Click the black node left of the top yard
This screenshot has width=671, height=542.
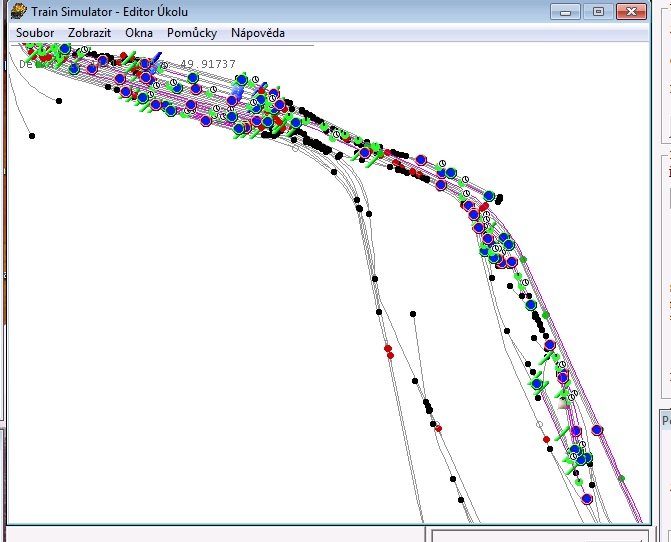point(59,100)
